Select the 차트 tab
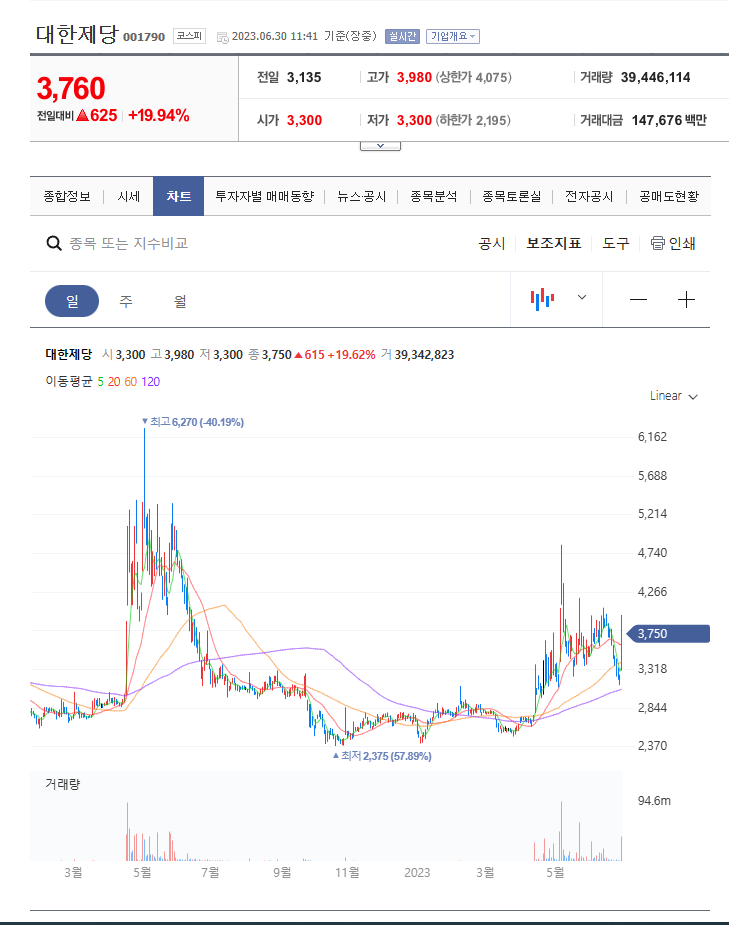Screen dimensions: 729x925 tap(178, 196)
